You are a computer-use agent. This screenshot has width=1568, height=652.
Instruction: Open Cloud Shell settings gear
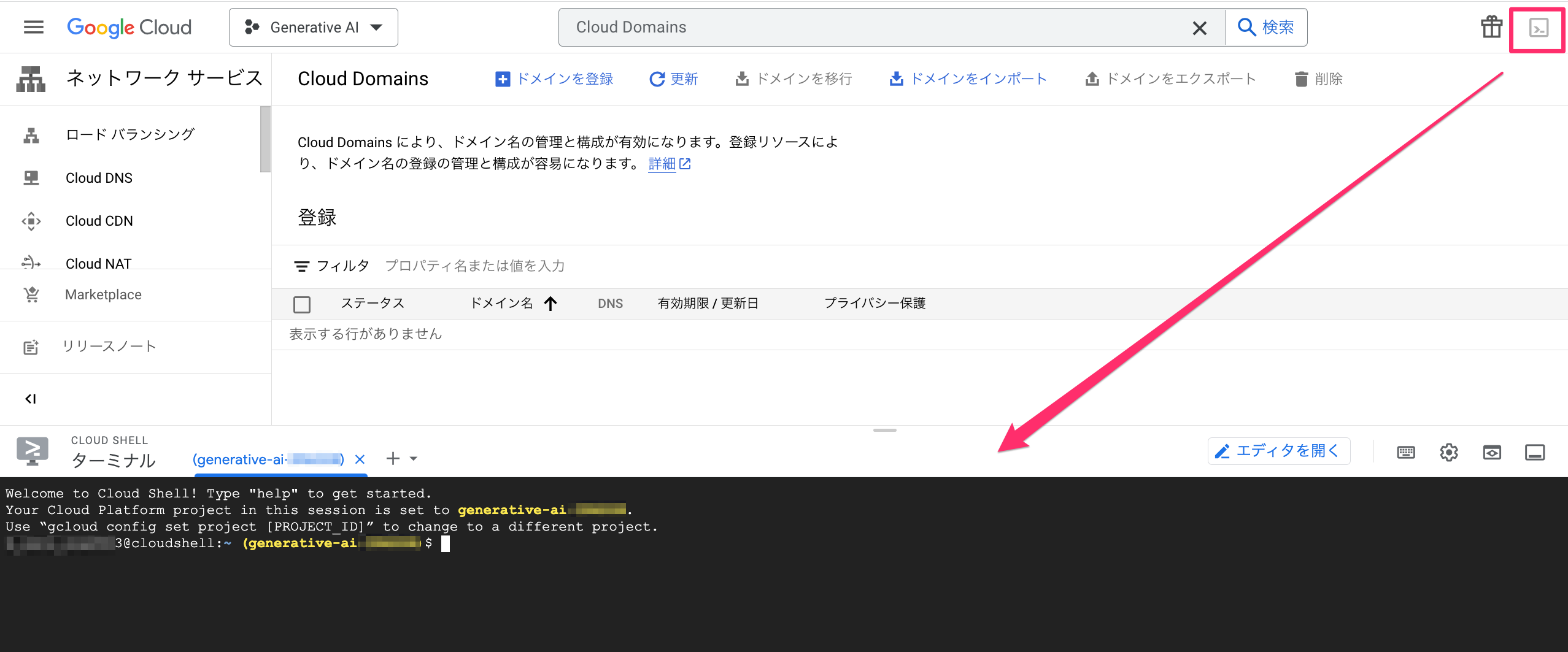tap(1448, 452)
